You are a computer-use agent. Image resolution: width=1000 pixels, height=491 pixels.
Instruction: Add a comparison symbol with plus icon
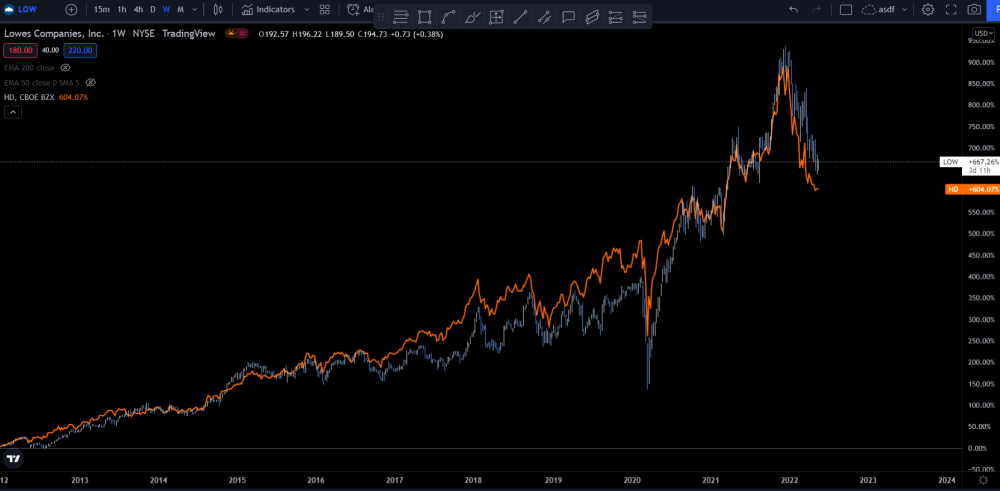click(x=71, y=10)
